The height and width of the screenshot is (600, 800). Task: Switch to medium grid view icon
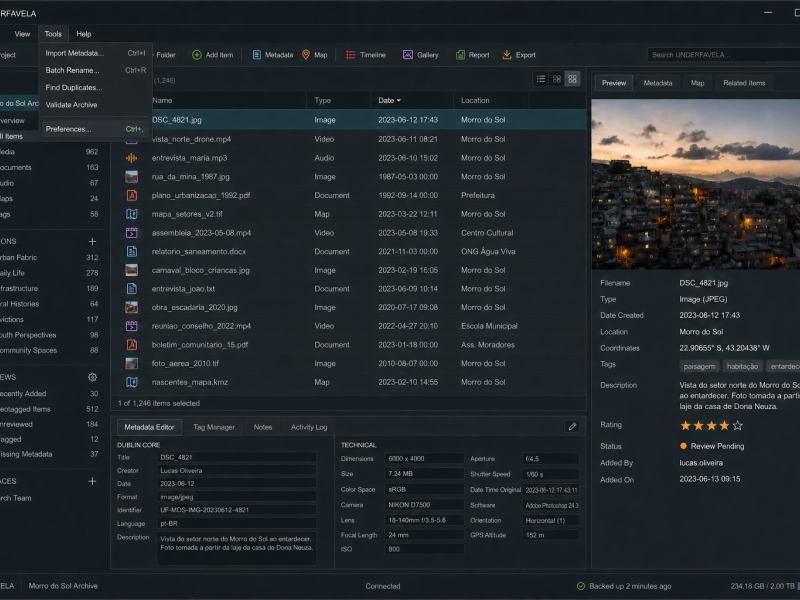pos(557,79)
